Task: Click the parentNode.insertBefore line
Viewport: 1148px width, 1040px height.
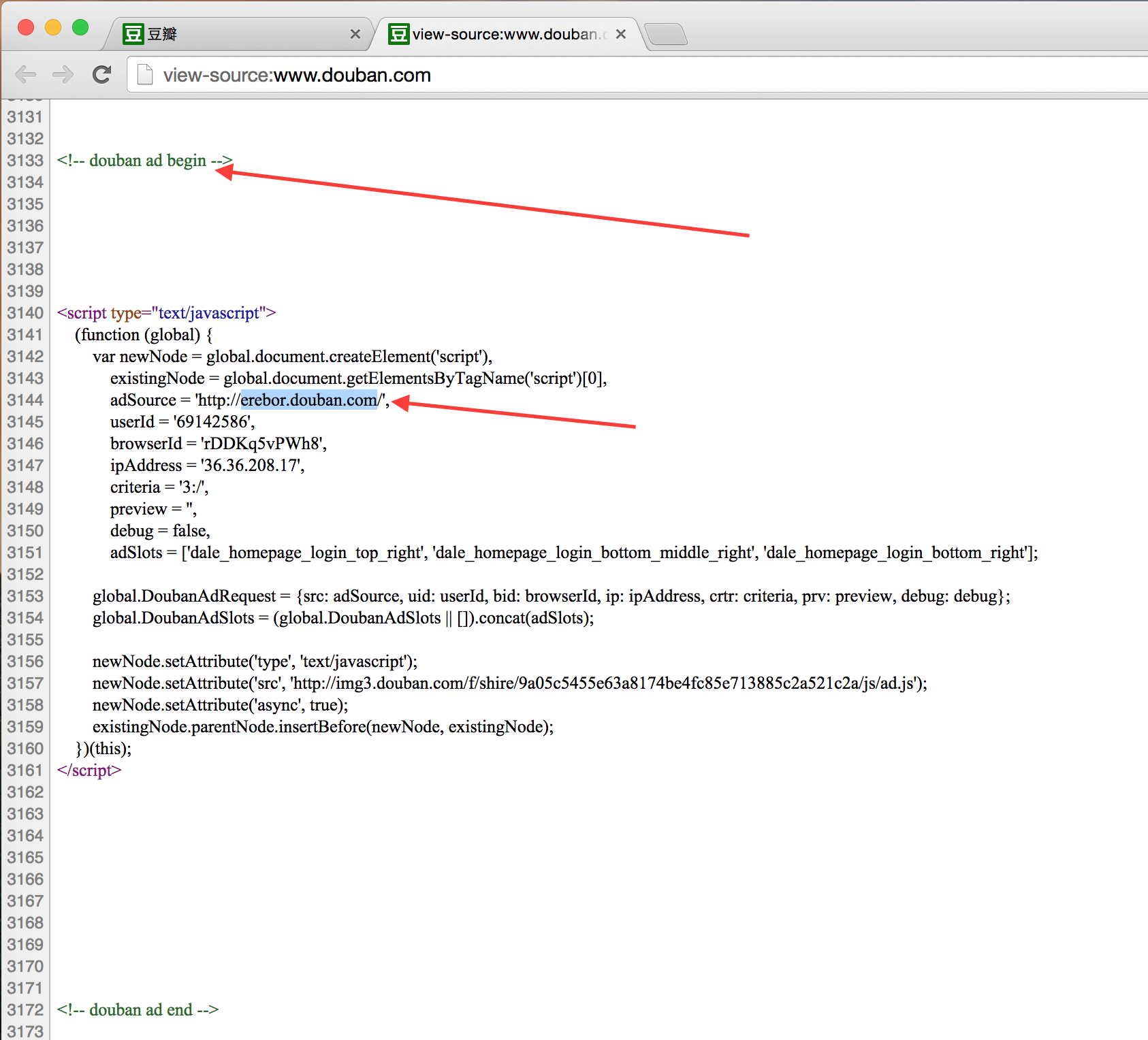Action: tap(323, 727)
